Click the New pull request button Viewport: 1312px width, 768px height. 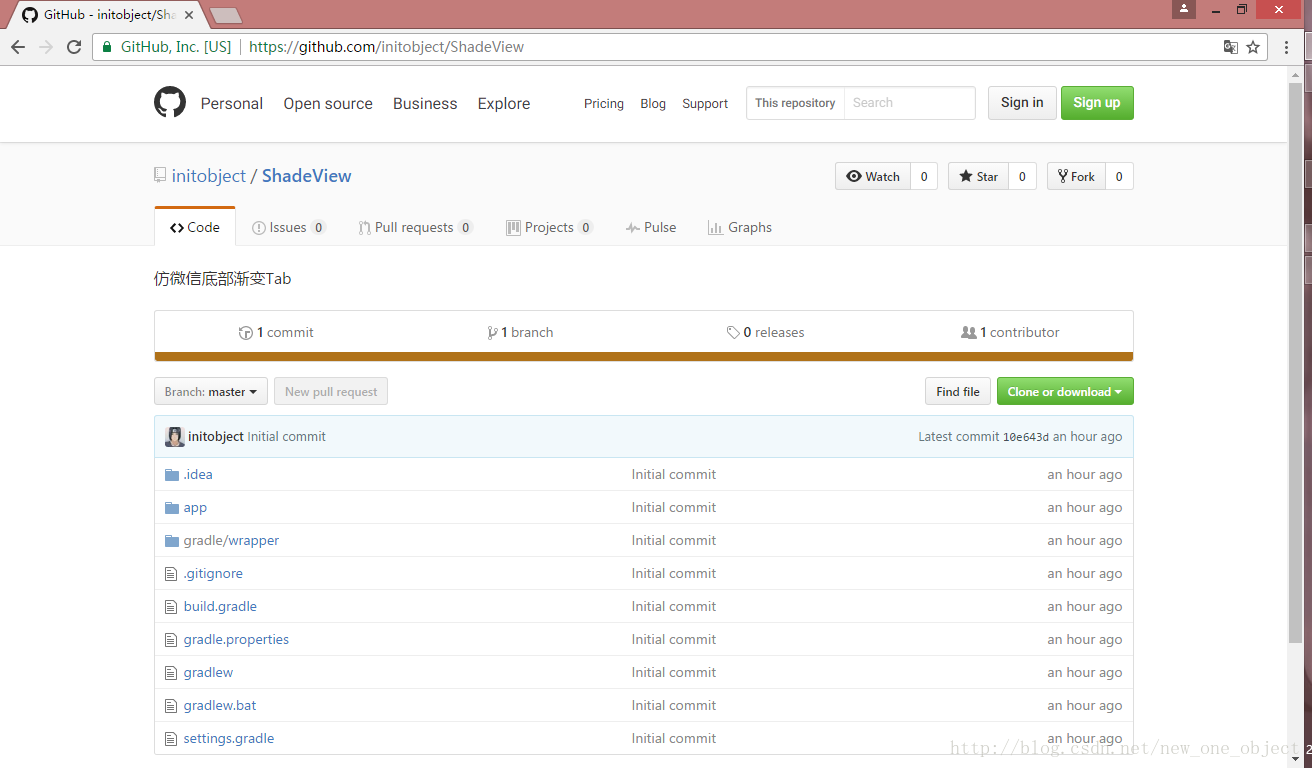point(331,391)
